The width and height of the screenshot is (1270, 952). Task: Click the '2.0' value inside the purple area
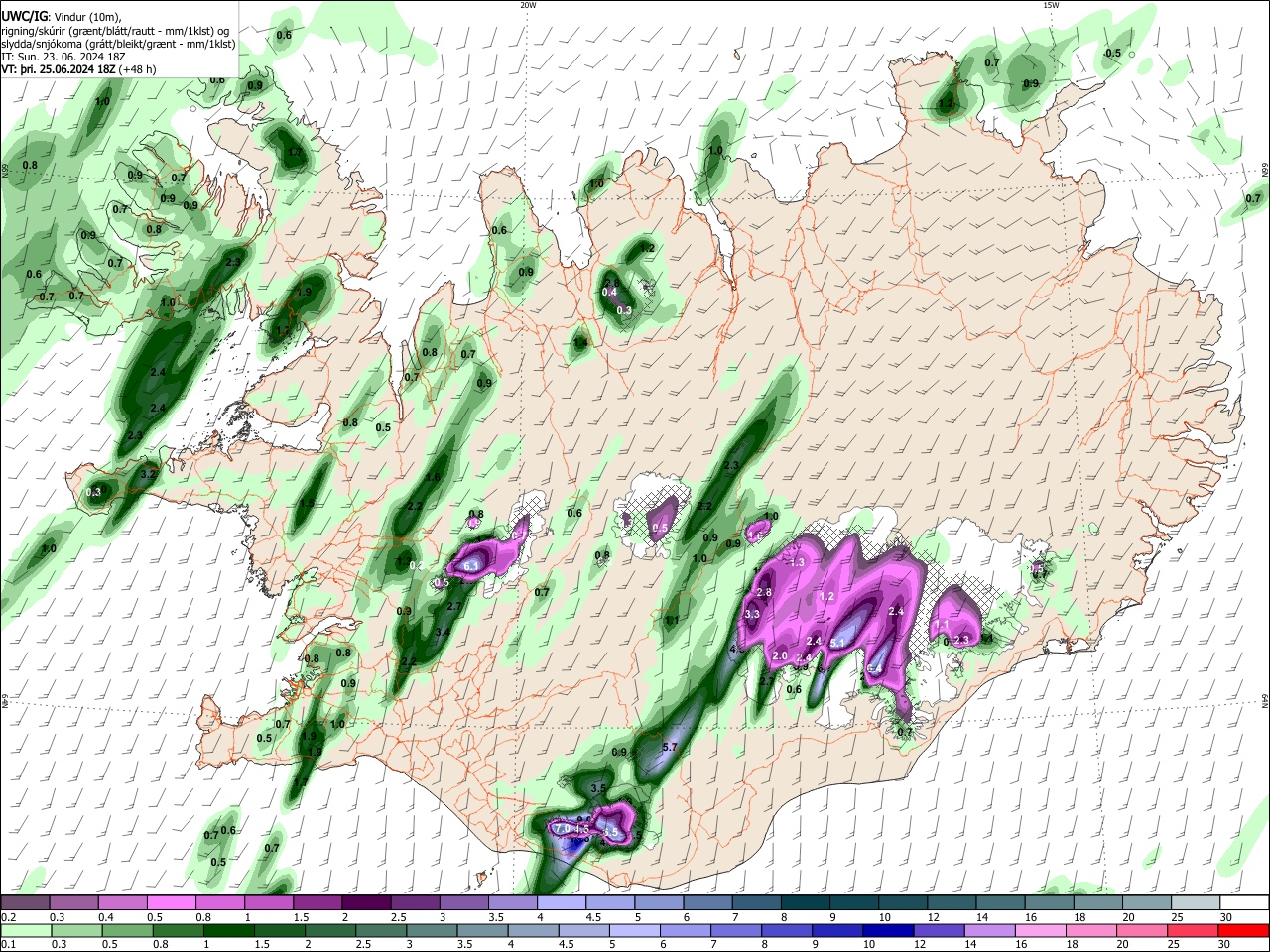point(780,655)
